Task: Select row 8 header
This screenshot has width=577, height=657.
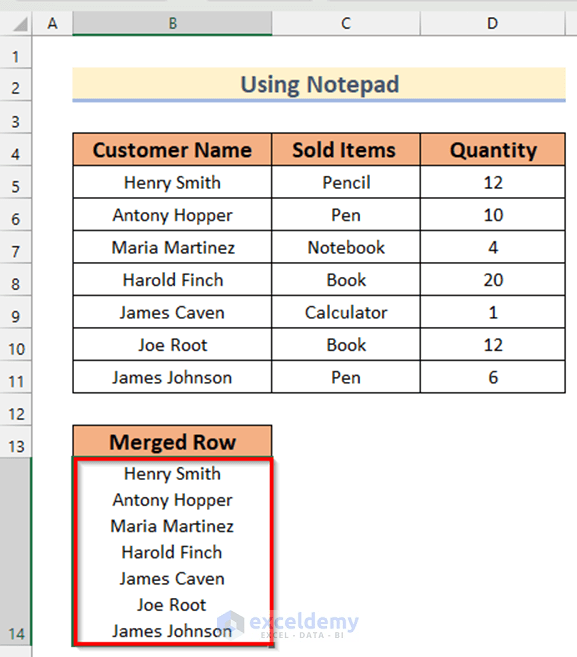Action: [16, 279]
